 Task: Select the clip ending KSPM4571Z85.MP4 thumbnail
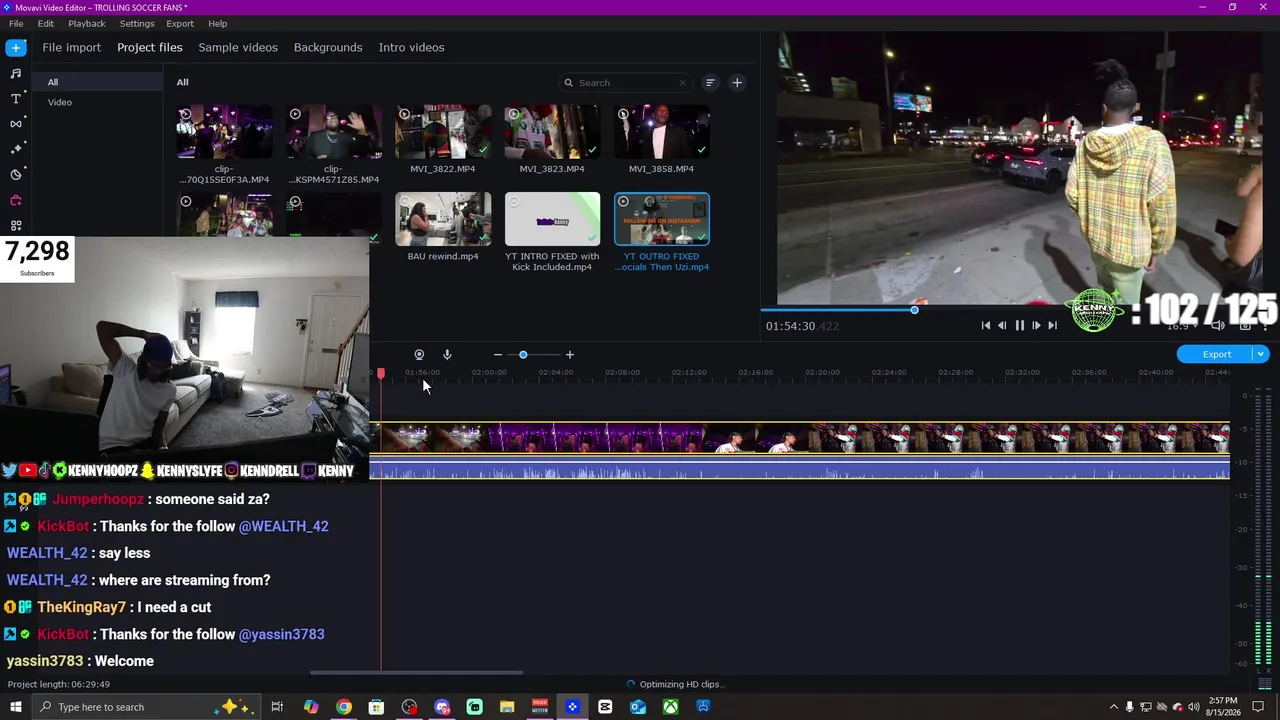(334, 132)
